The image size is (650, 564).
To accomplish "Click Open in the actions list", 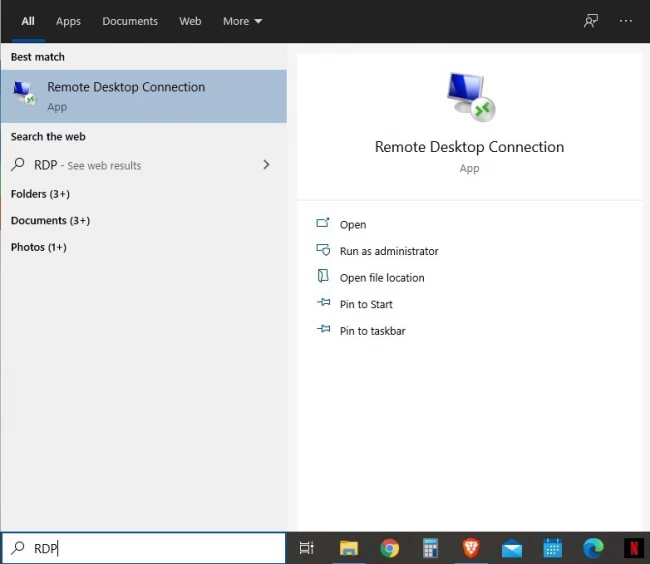I will click(353, 225).
